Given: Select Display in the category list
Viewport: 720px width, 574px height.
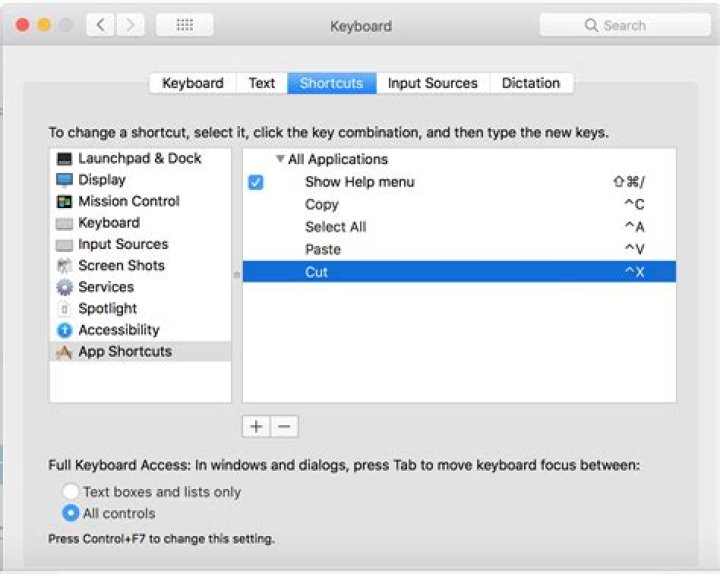Looking at the screenshot, I should tap(140, 180).
